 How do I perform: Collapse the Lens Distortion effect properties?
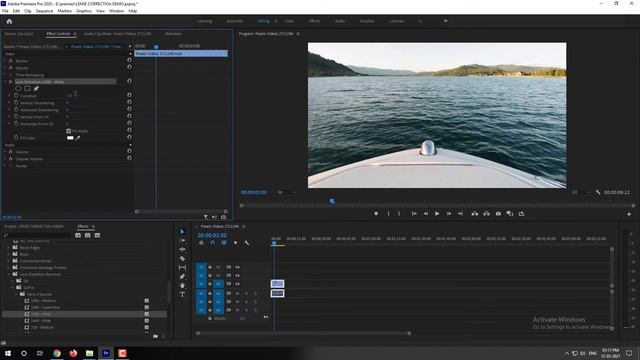coord(5,82)
